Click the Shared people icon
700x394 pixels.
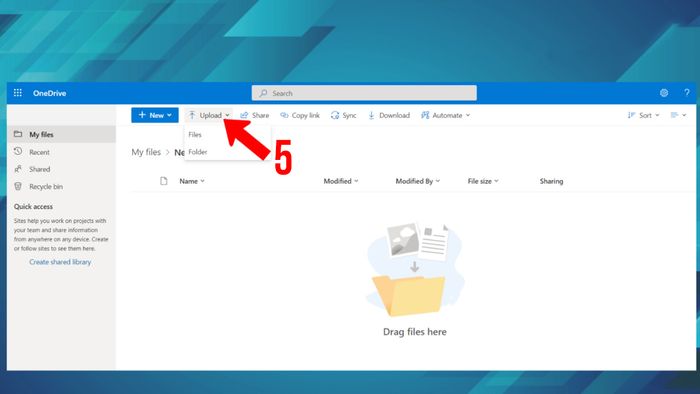coord(18,169)
